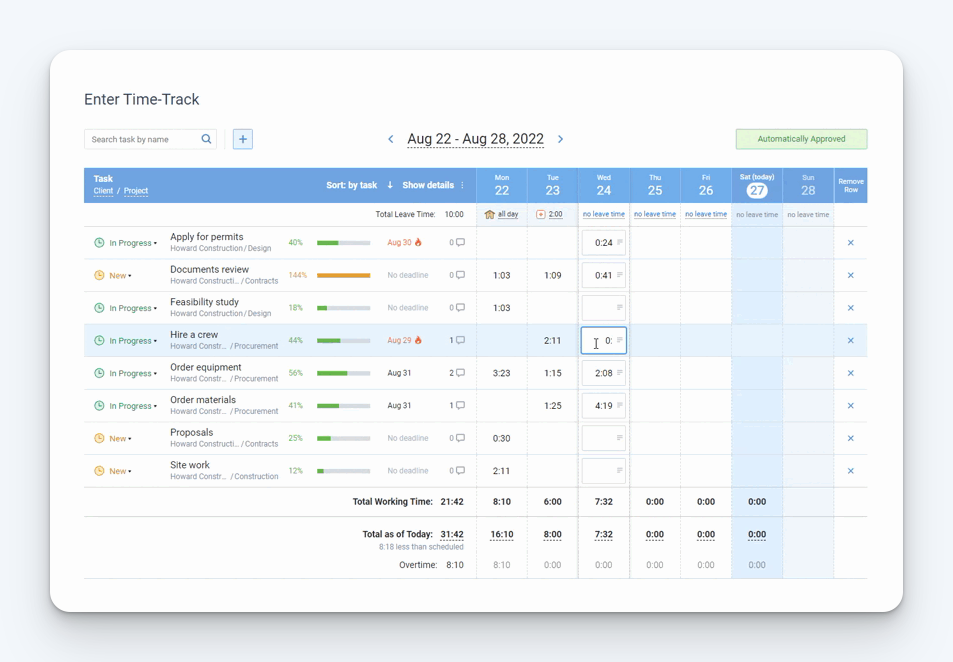This screenshot has height=662, width=953.
Task: Change the Documents review New status
Action: pyautogui.click(x=120, y=276)
